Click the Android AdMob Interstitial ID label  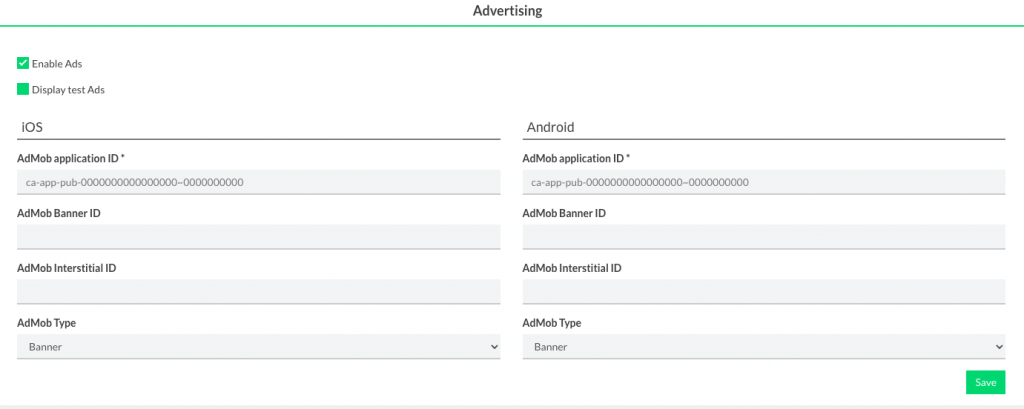click(x=572, y=268)
